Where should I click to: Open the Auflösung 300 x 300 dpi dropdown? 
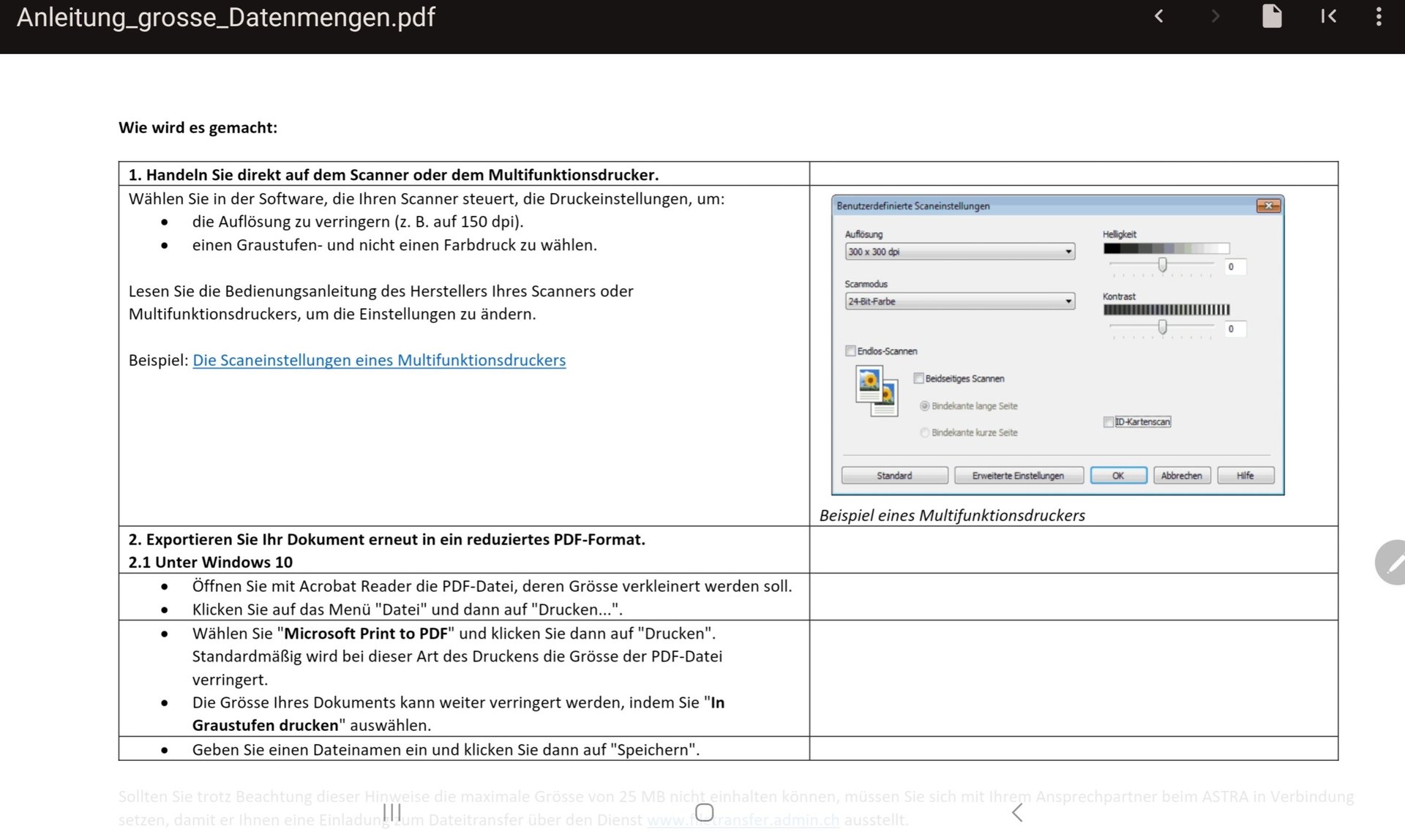(959, 252)
